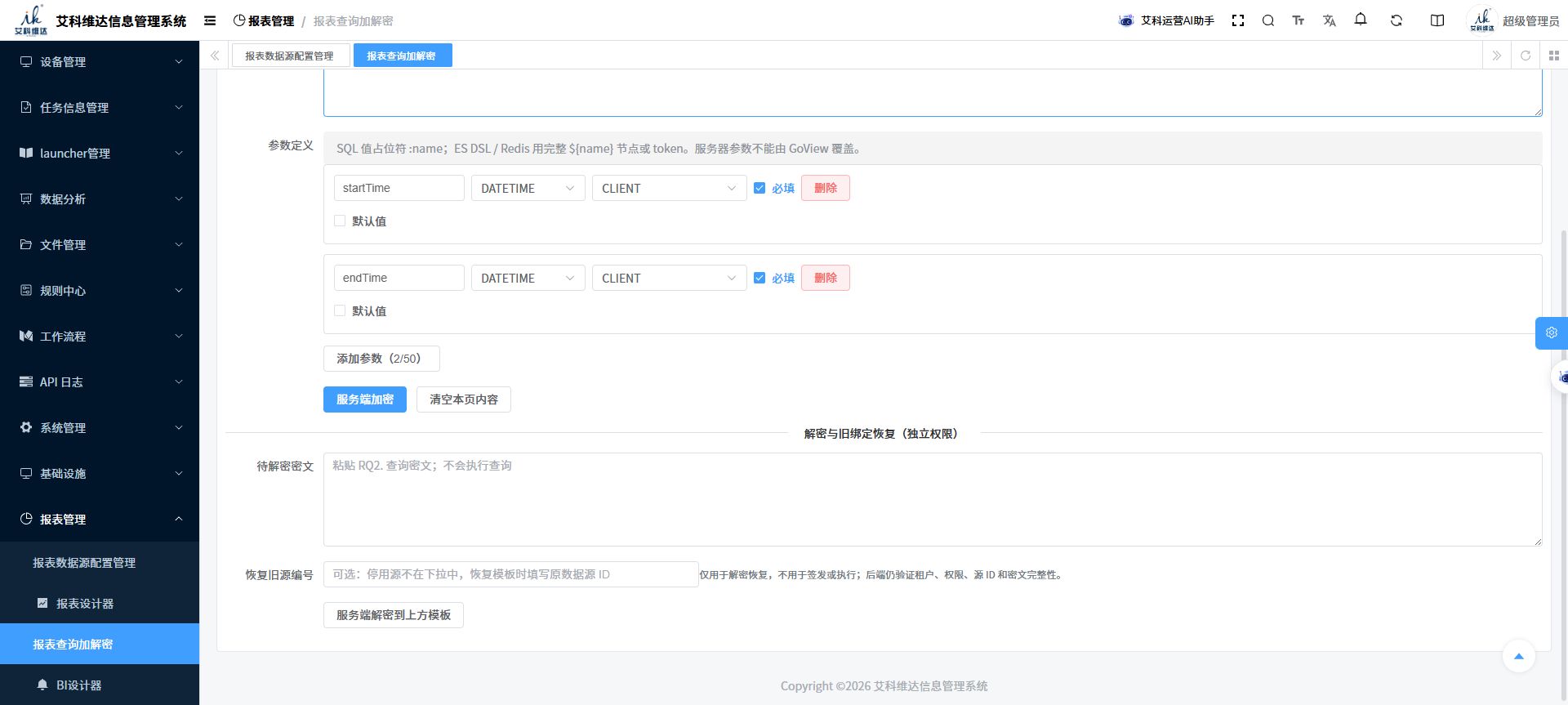Open the DATETIME type dropdown for endTime

[528, 278]
